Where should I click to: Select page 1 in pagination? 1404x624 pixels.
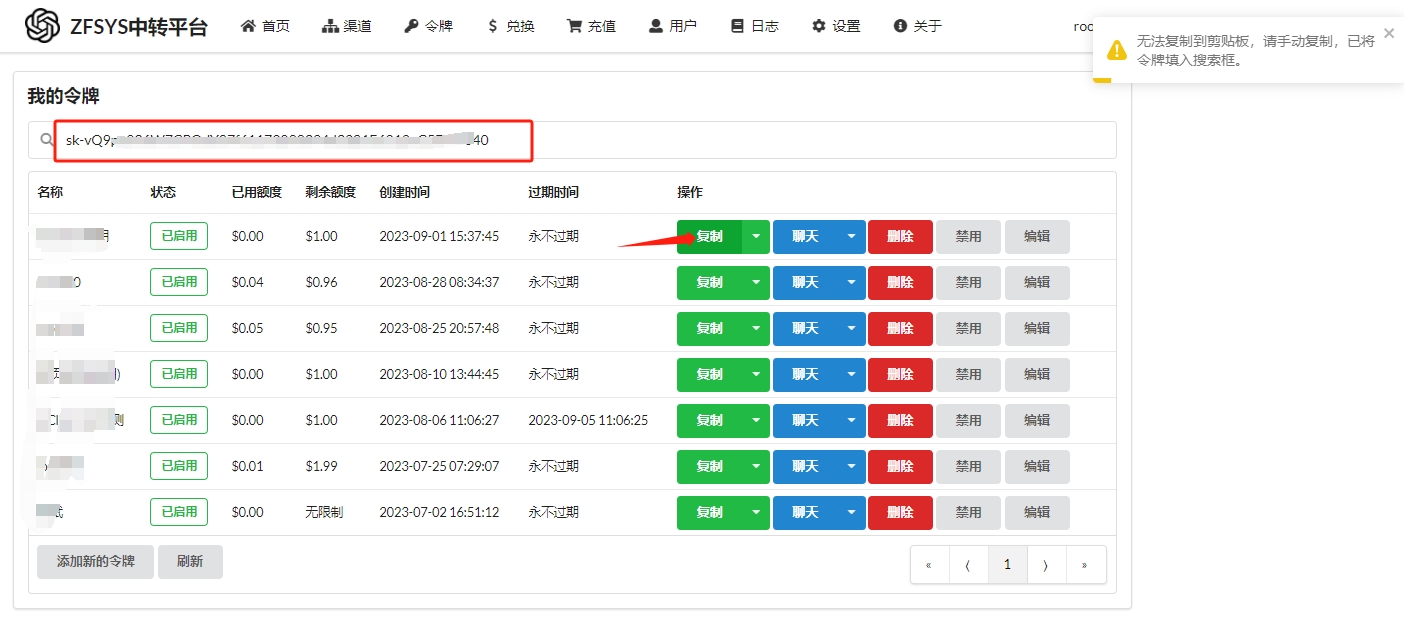[x=1007, y=565]
